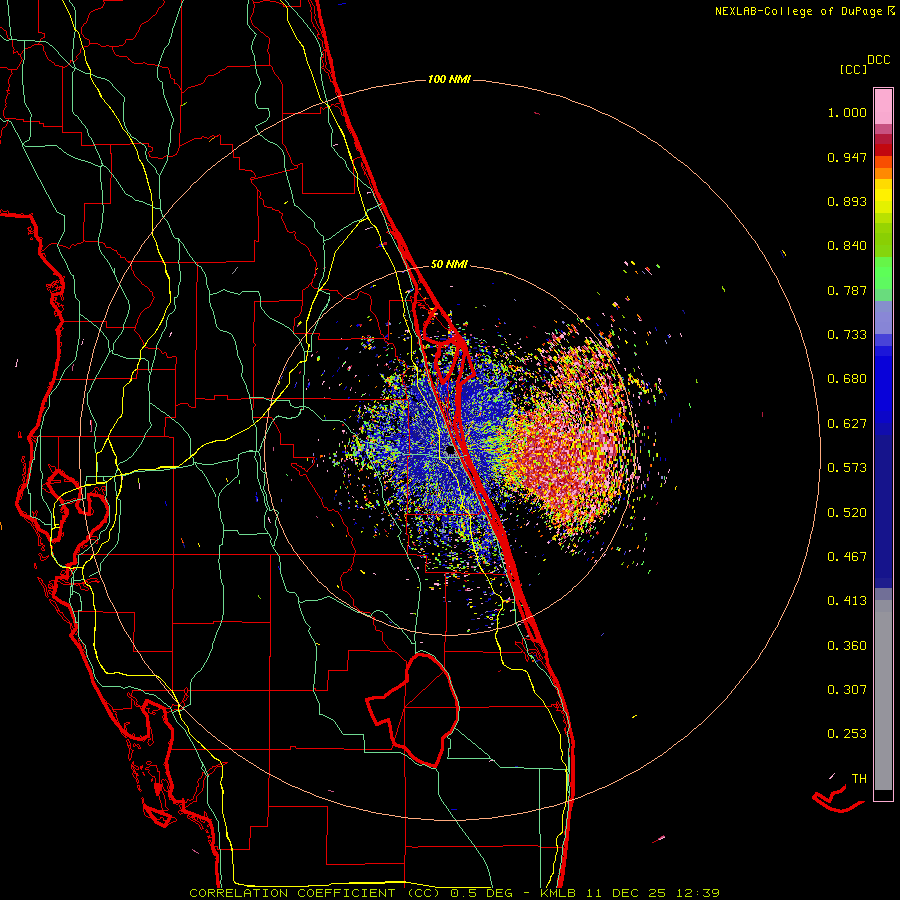
Task: Pick the gray lower segment of color bar
Action: pyautogui.click(x=883, y=695)
